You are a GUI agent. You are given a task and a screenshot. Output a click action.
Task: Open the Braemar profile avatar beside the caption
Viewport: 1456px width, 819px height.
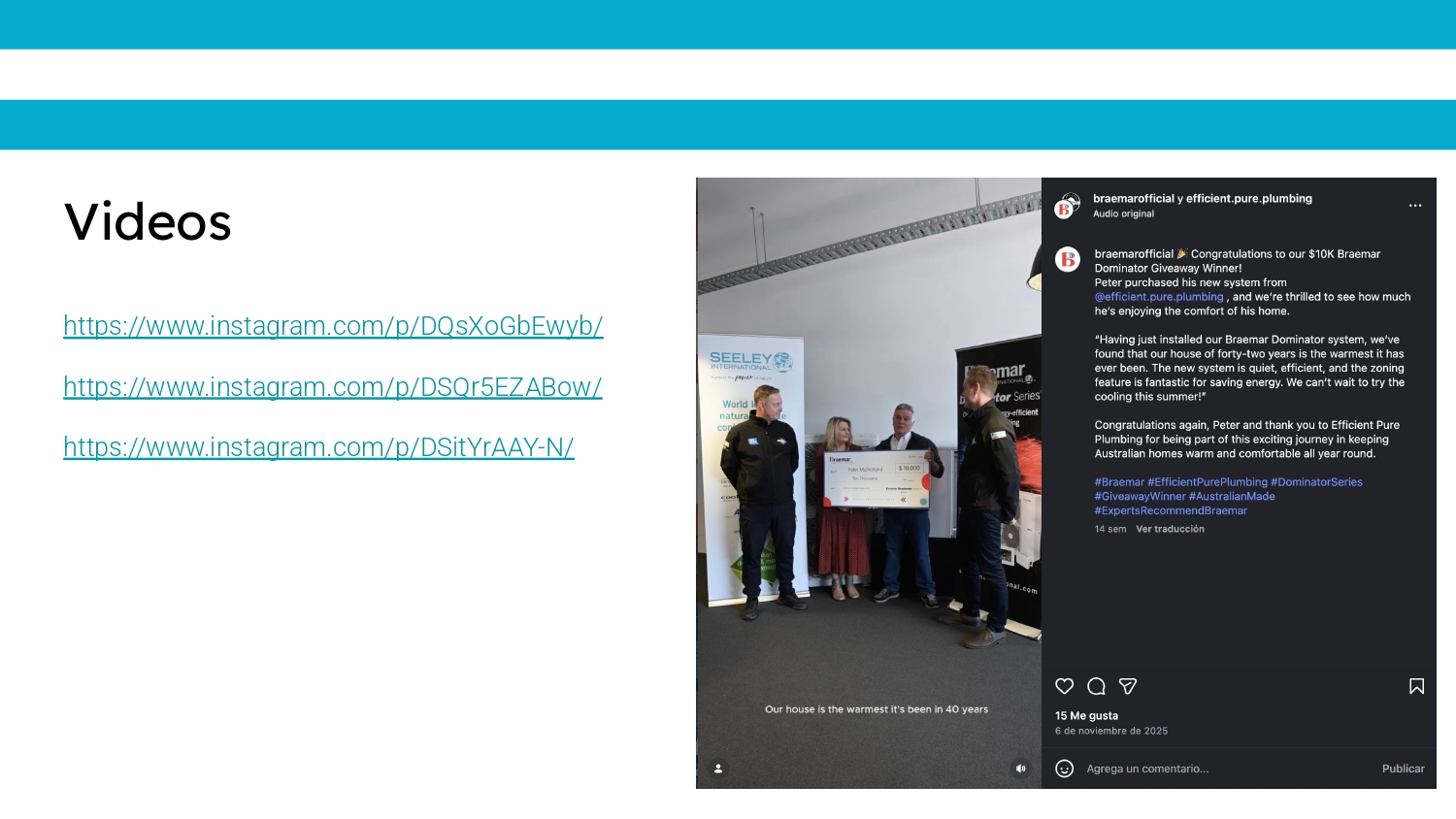[1068, 259]
